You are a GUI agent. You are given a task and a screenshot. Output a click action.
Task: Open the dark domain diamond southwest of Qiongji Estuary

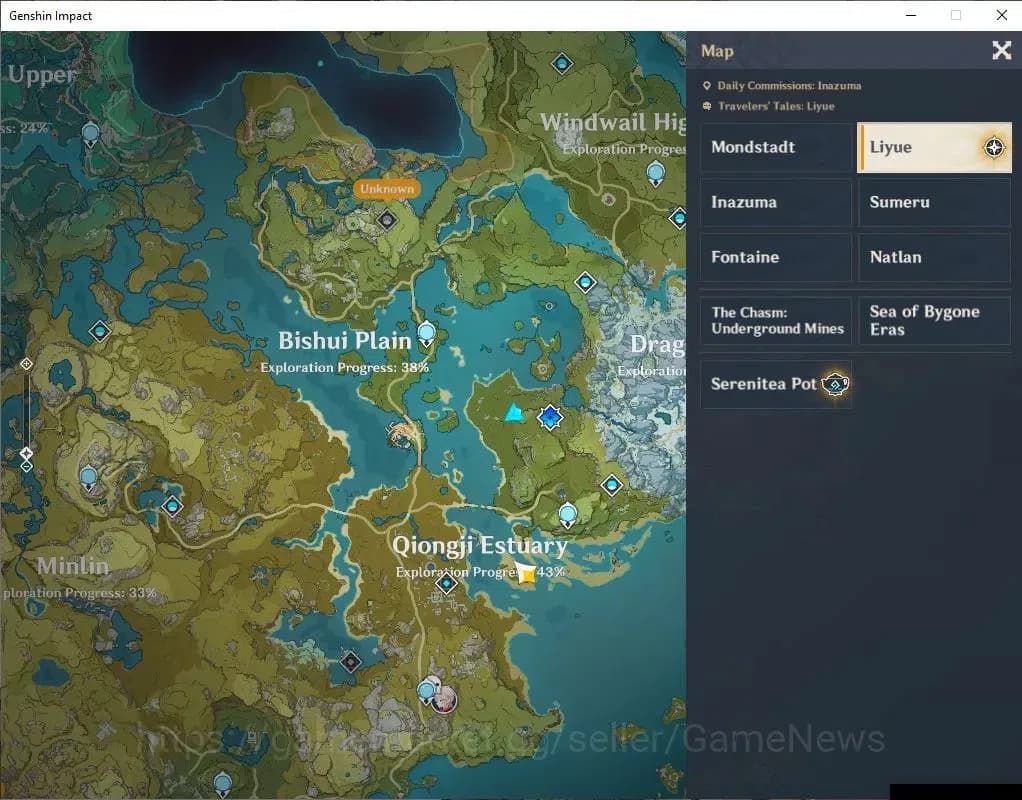[351, 662]
